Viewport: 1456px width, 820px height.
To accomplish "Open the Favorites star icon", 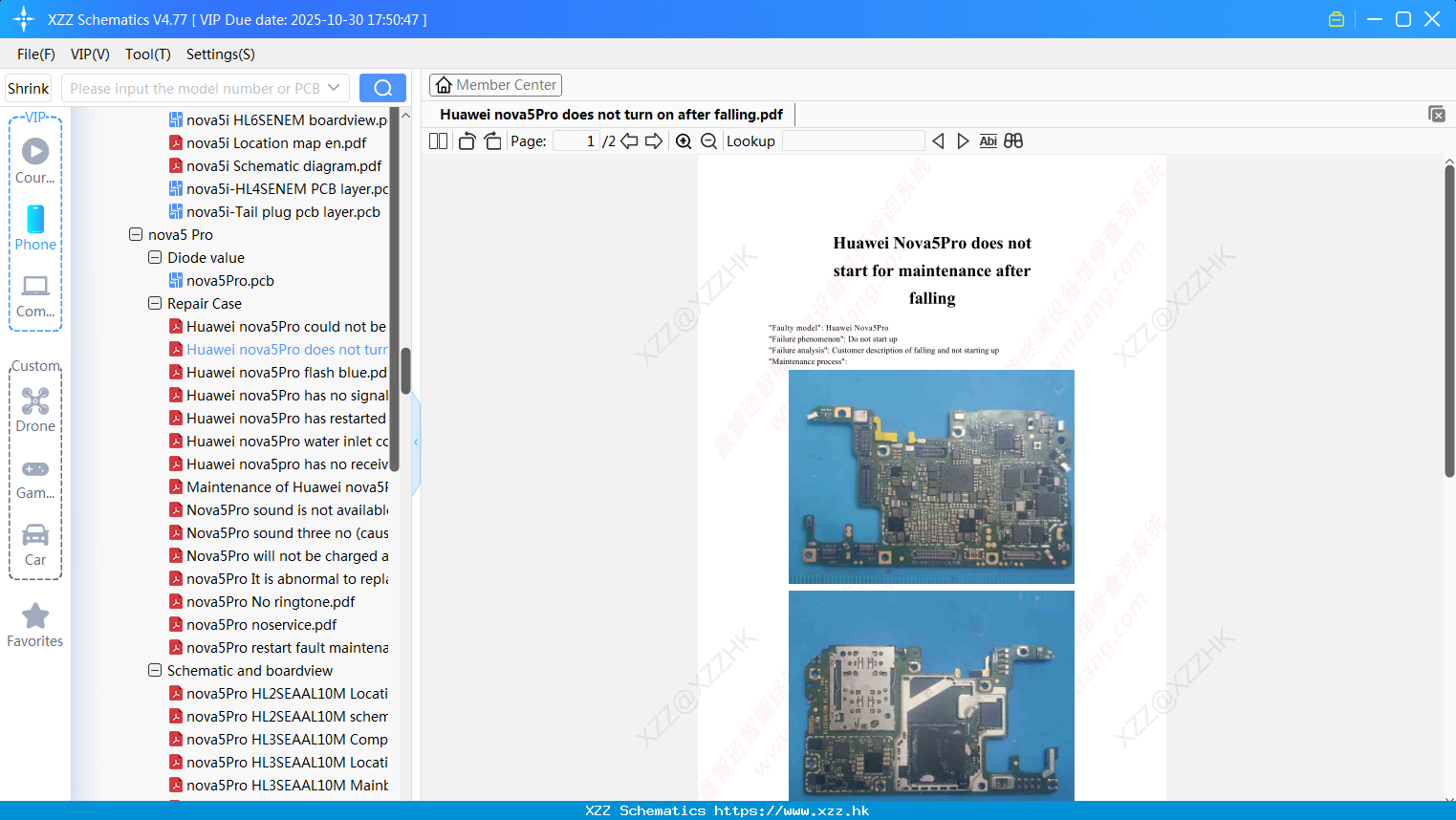I will coord(35,625).
